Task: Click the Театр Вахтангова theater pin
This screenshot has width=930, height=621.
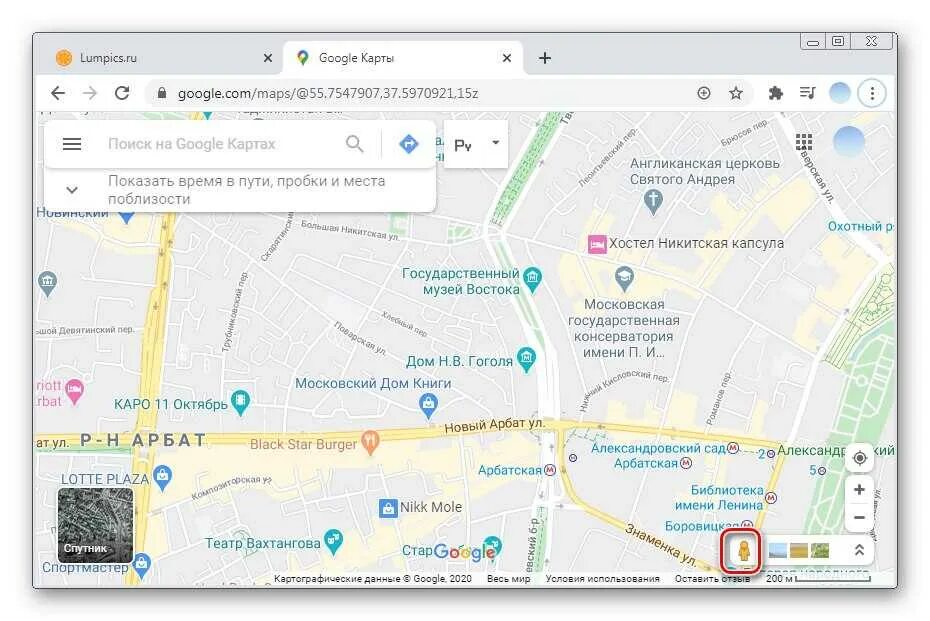Action: pyautogui.click(x=333, y=541)
